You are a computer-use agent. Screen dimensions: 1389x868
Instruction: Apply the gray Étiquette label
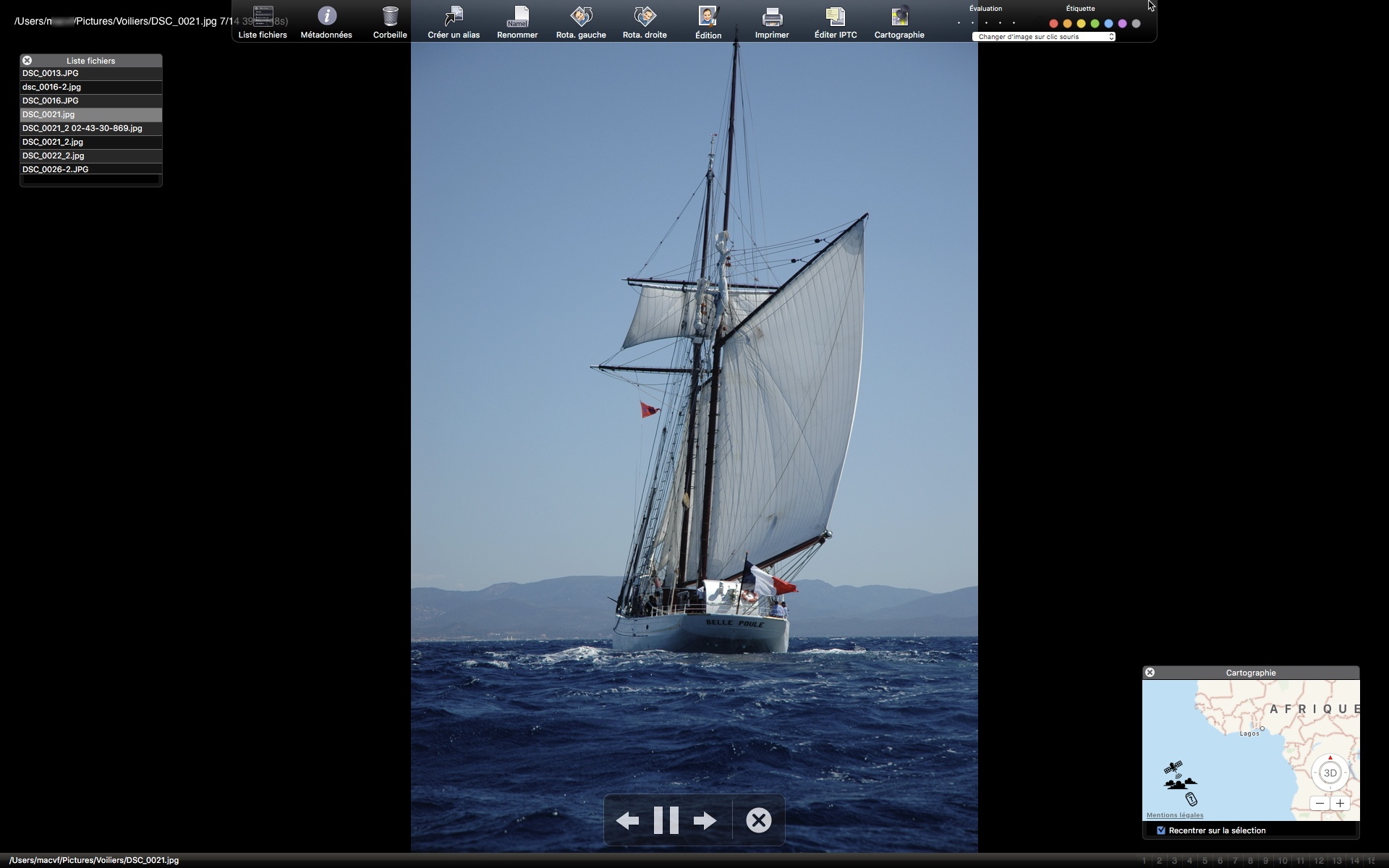(x=1136, y=24)
